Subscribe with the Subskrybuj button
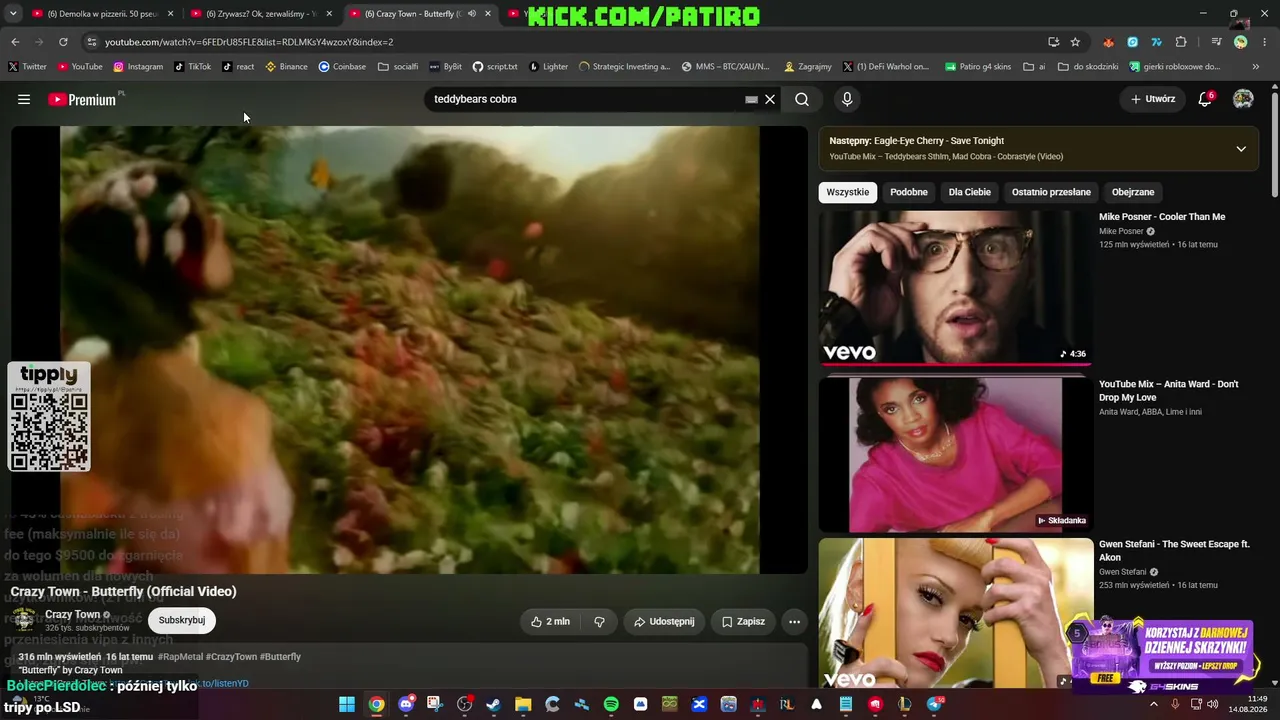This screenshot has width=1280, height=720. pyautogui.click(x=182, y=620)
